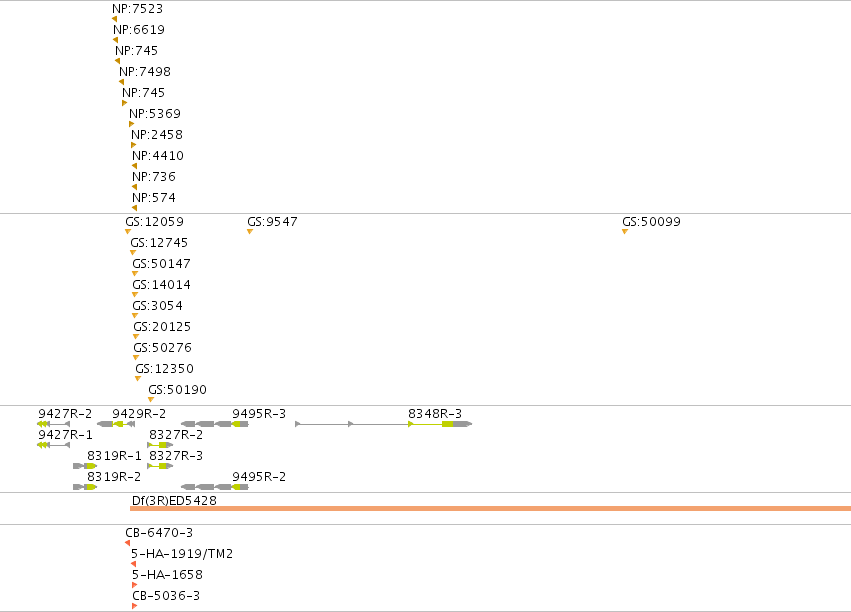Image resolution: width=851 pixels, height=612 pixels.
Task: Click the 8319R-2 text label
Action: coord(114,476)
